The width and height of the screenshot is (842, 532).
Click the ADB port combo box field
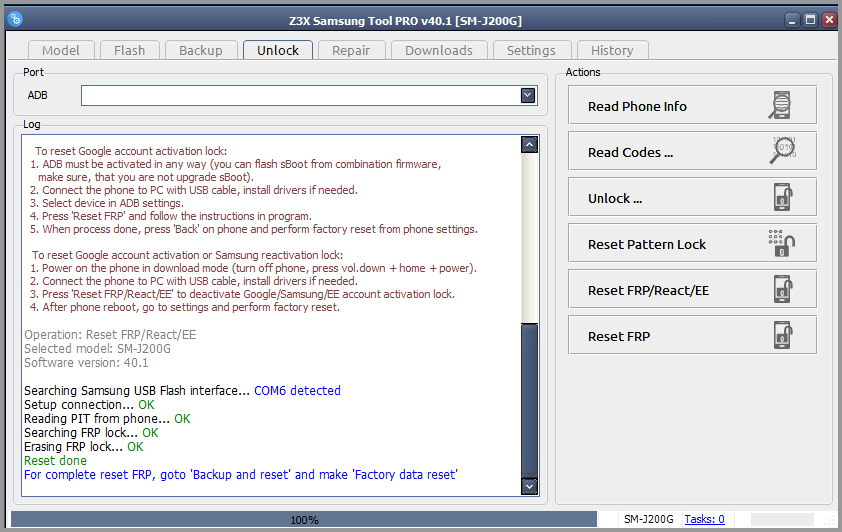(309, 96)
